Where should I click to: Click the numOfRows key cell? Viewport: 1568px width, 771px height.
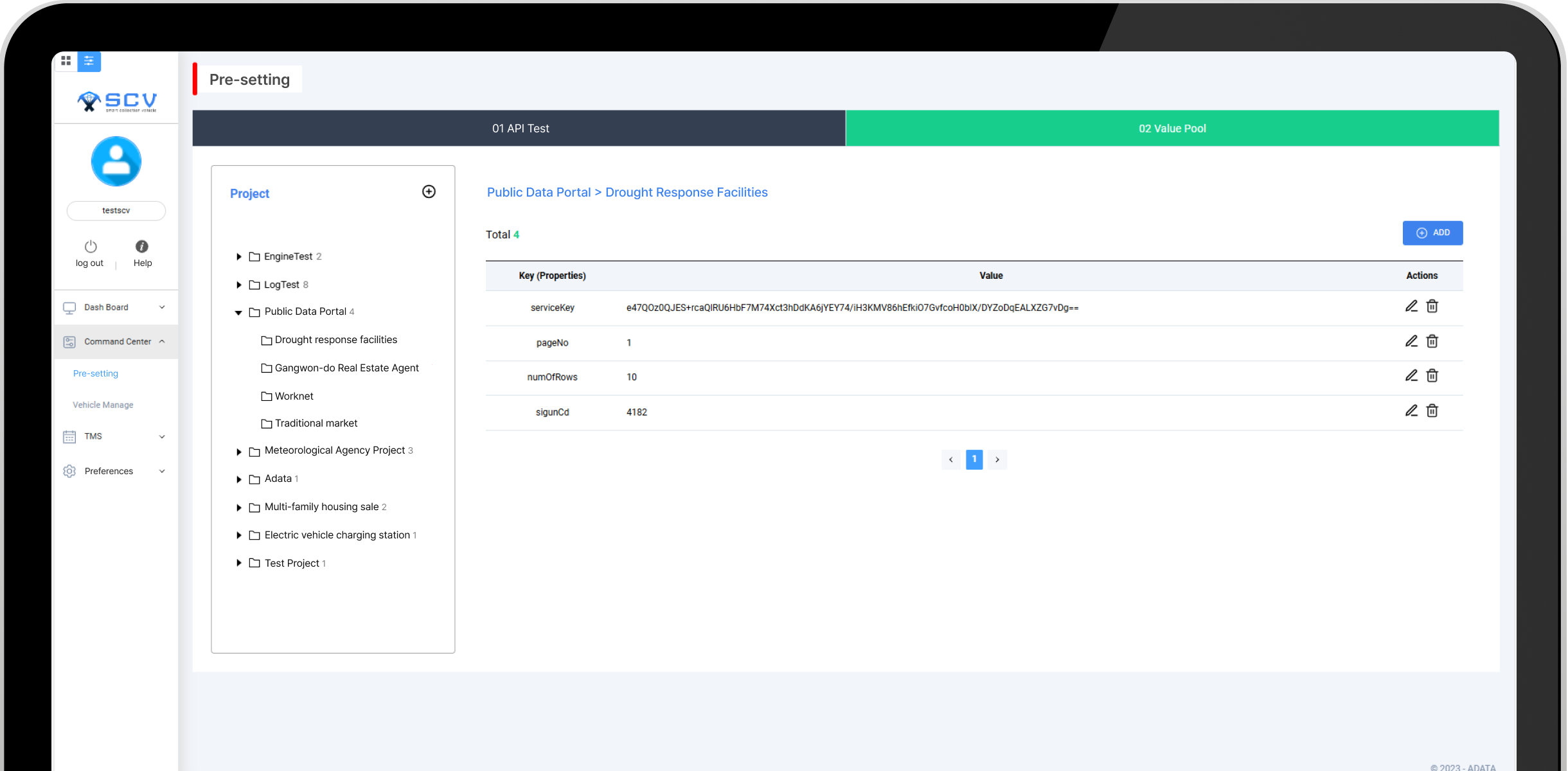[552, 377]
